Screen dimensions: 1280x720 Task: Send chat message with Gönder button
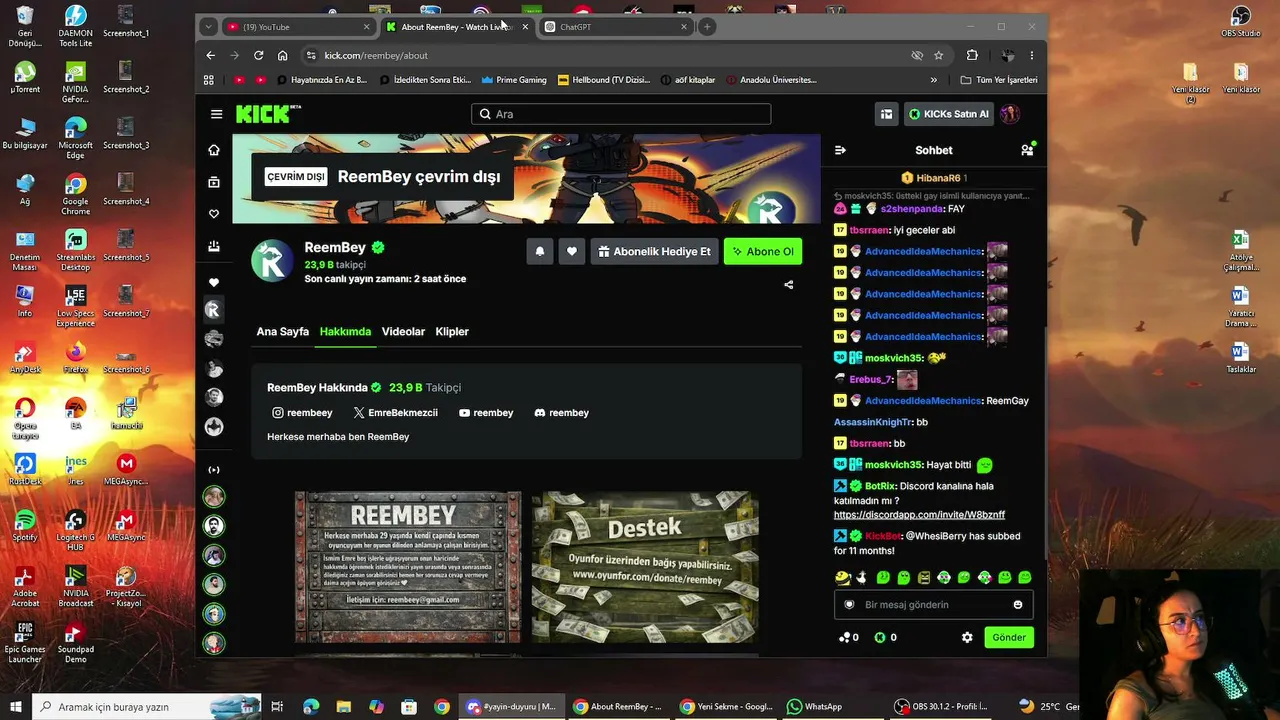tap(1008, 637)
